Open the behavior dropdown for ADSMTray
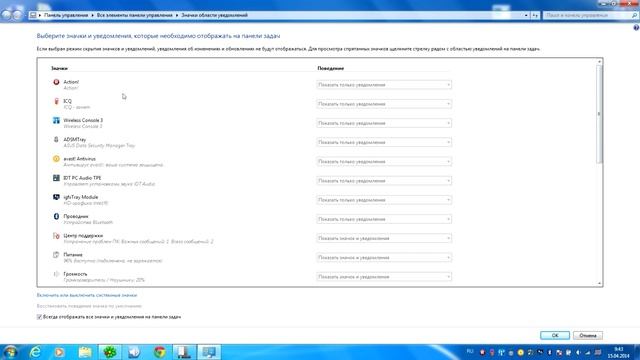640x360 pixels. click(x=384, y=142)
